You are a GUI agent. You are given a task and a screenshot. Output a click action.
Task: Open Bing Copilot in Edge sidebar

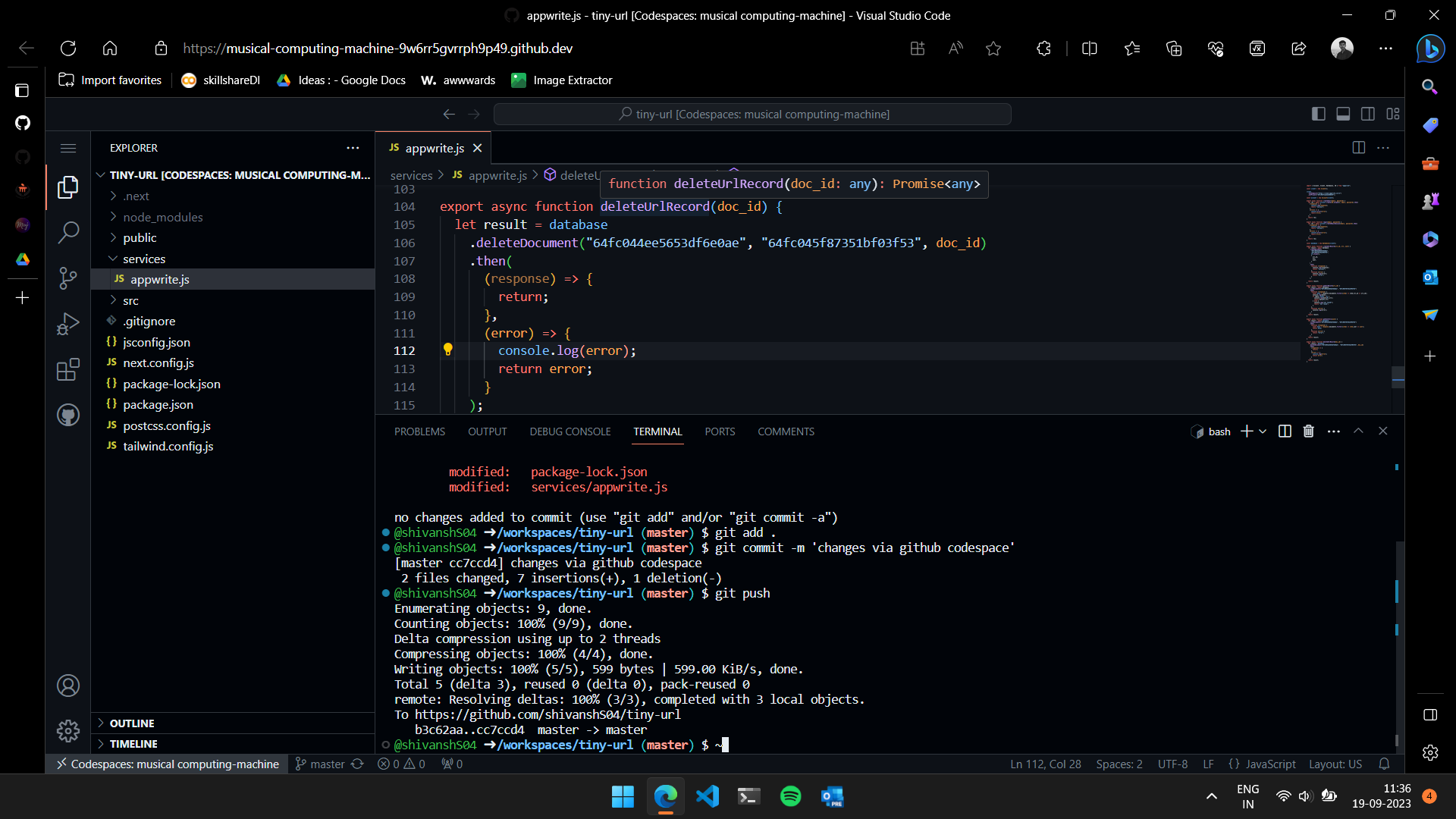tap(1430, 49)
